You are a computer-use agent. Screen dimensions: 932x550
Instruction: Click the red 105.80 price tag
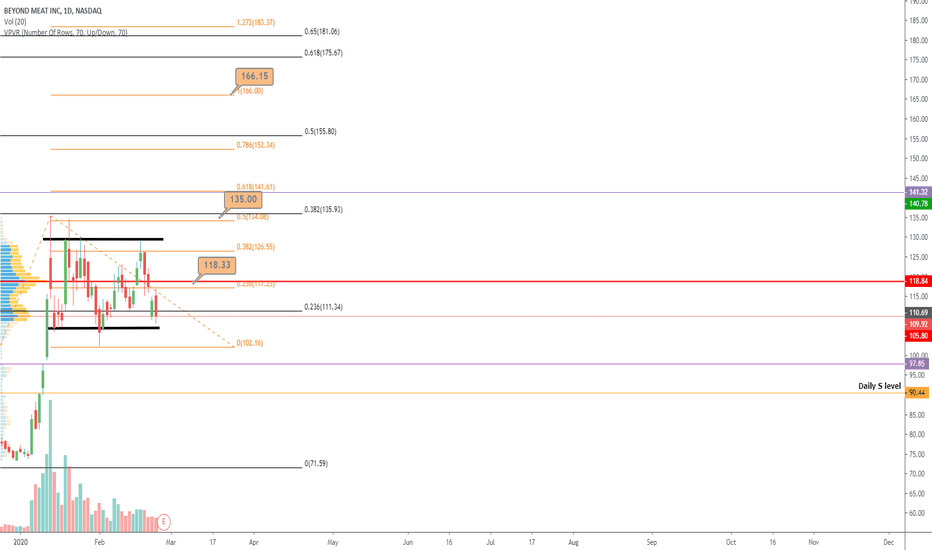click(x=918, y=336)
